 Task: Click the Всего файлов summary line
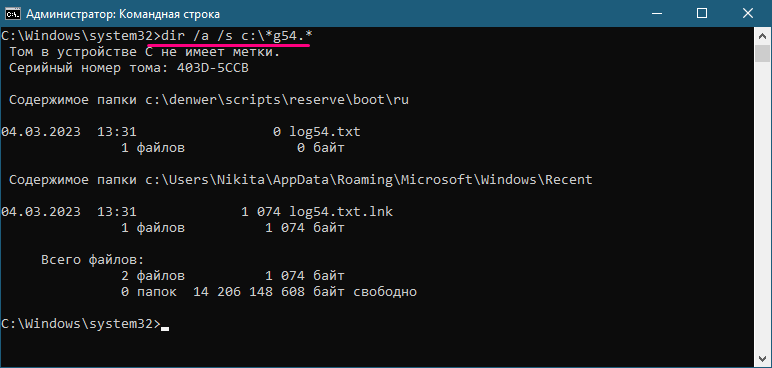tap(92, 260)
